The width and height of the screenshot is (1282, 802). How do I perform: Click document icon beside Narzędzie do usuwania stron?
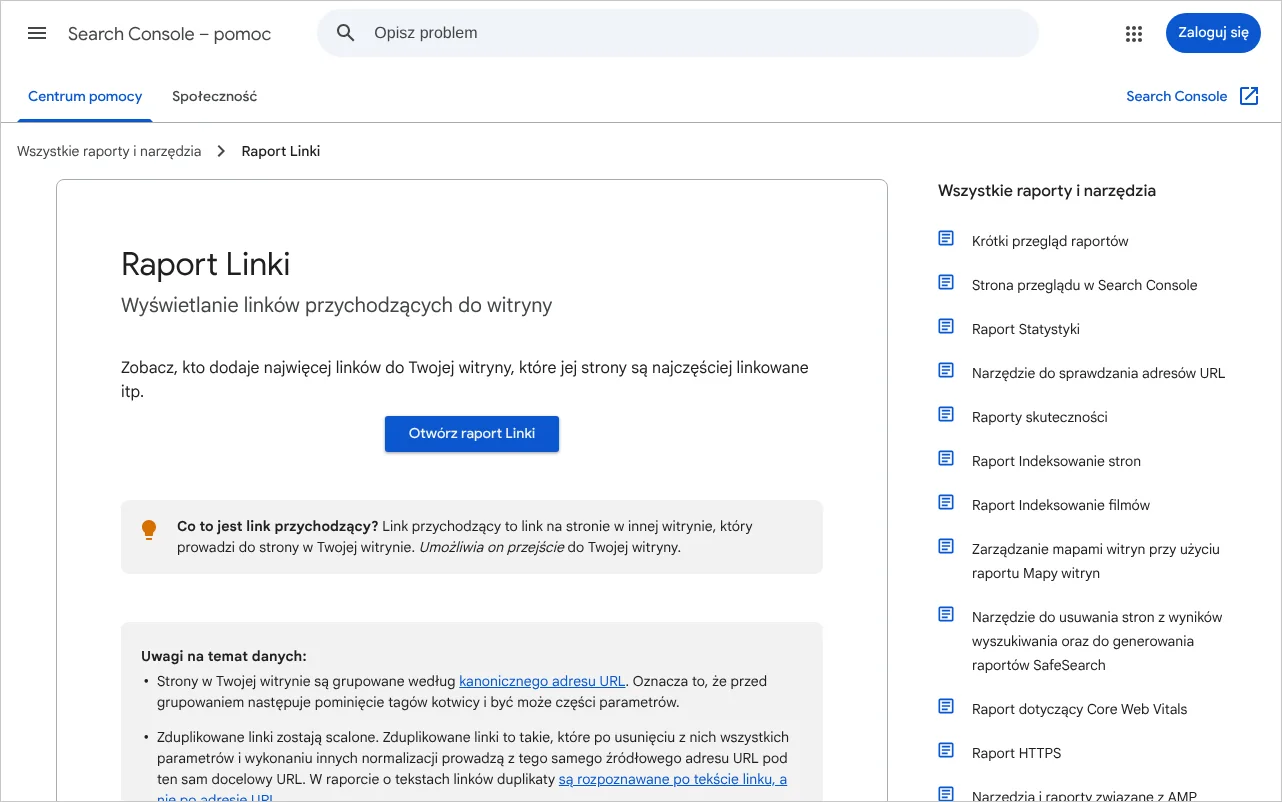pos(946,614)
